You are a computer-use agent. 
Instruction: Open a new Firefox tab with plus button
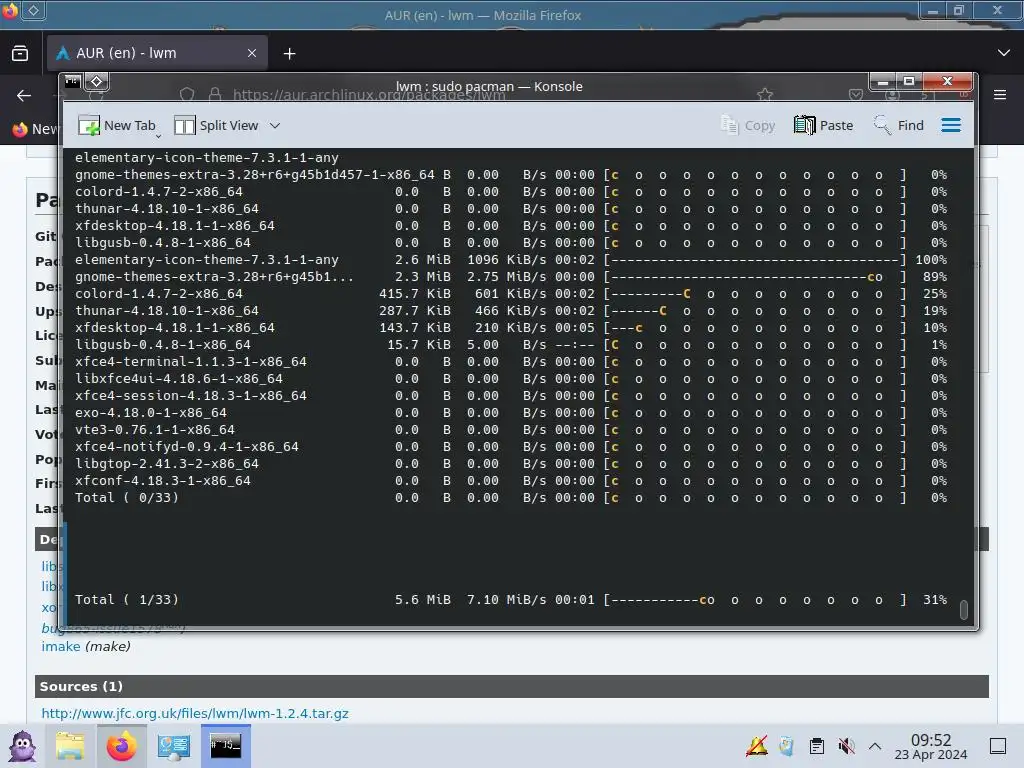click(289, 54)
